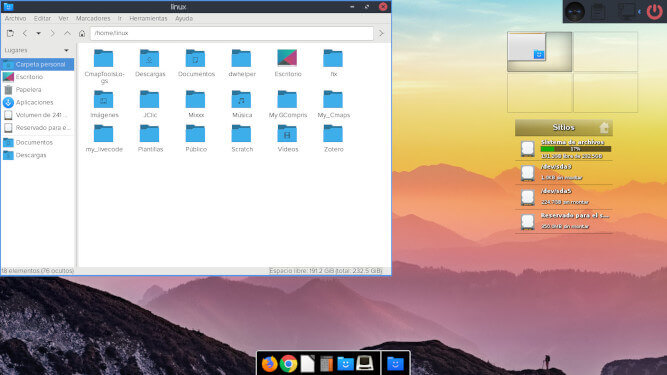The width and height of the screenshot is (667, 375).
Task: Open the navigation history dropdown arrow
Action: point(38,33)
